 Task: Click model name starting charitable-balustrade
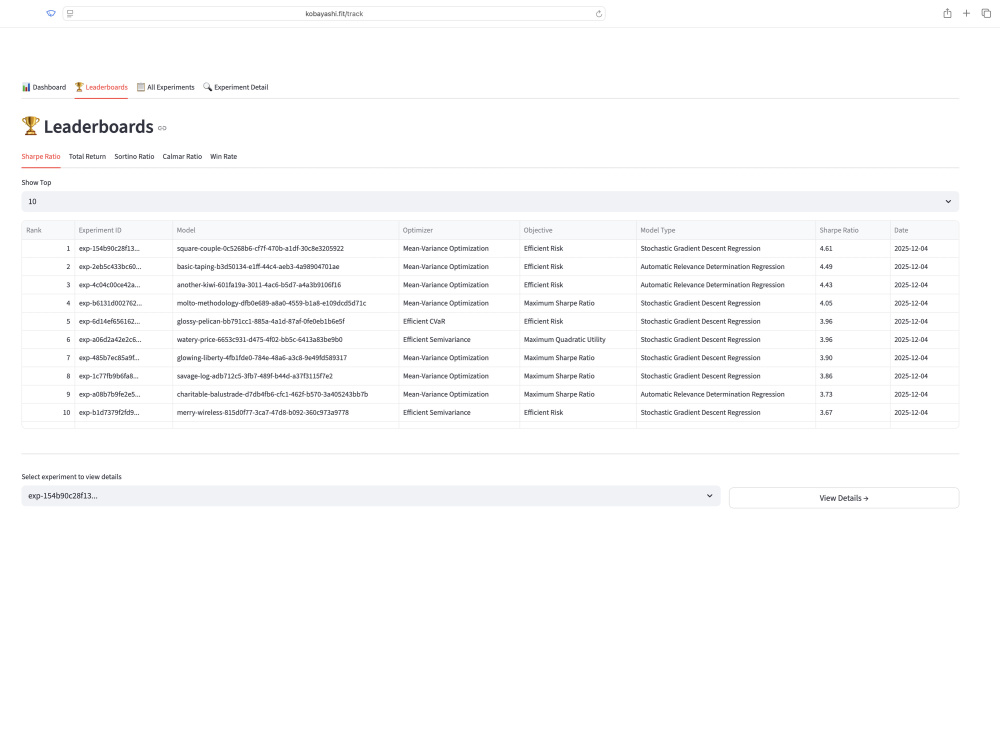272,394
